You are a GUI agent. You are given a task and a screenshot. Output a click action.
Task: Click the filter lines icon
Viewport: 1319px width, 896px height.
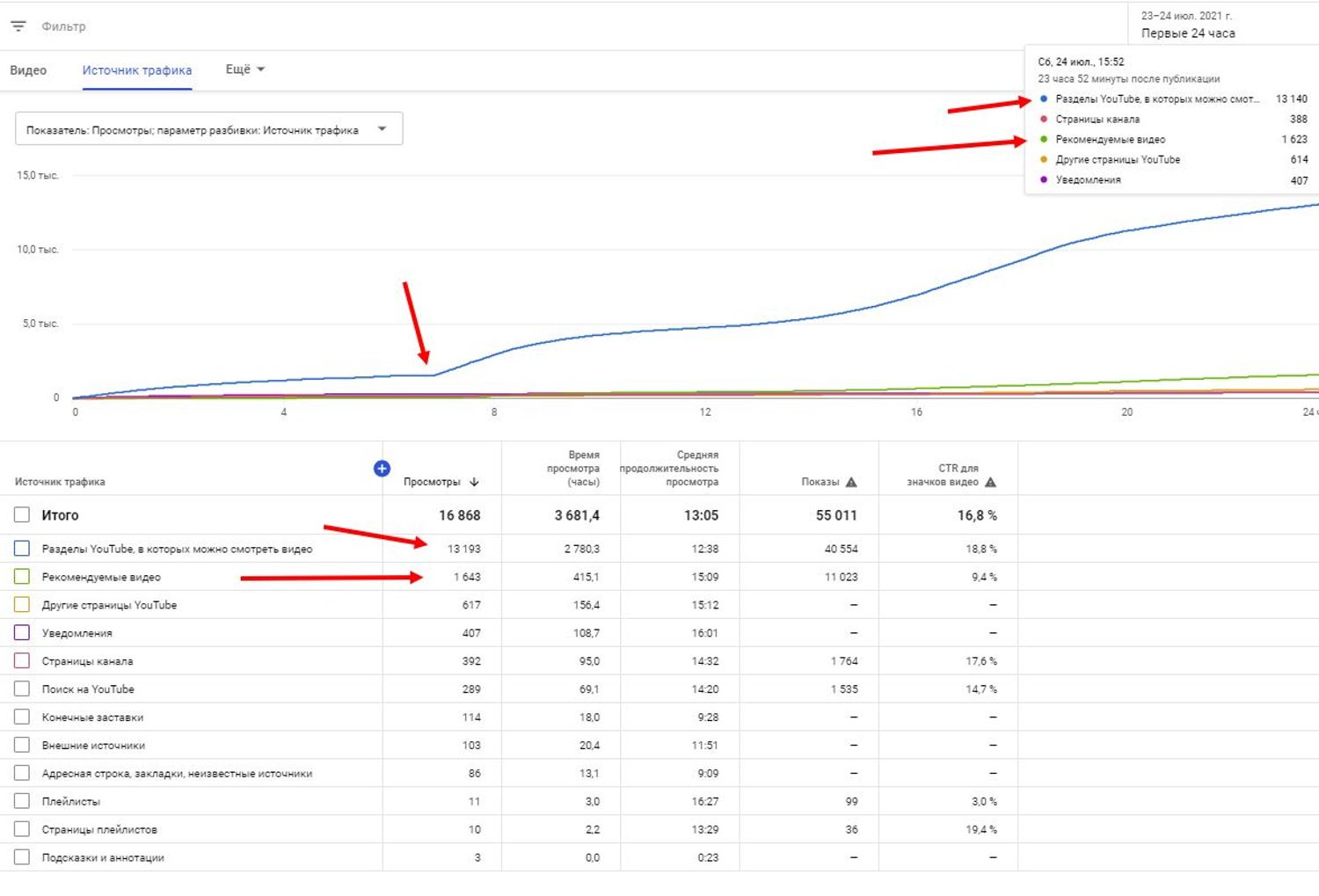point(18,26)
